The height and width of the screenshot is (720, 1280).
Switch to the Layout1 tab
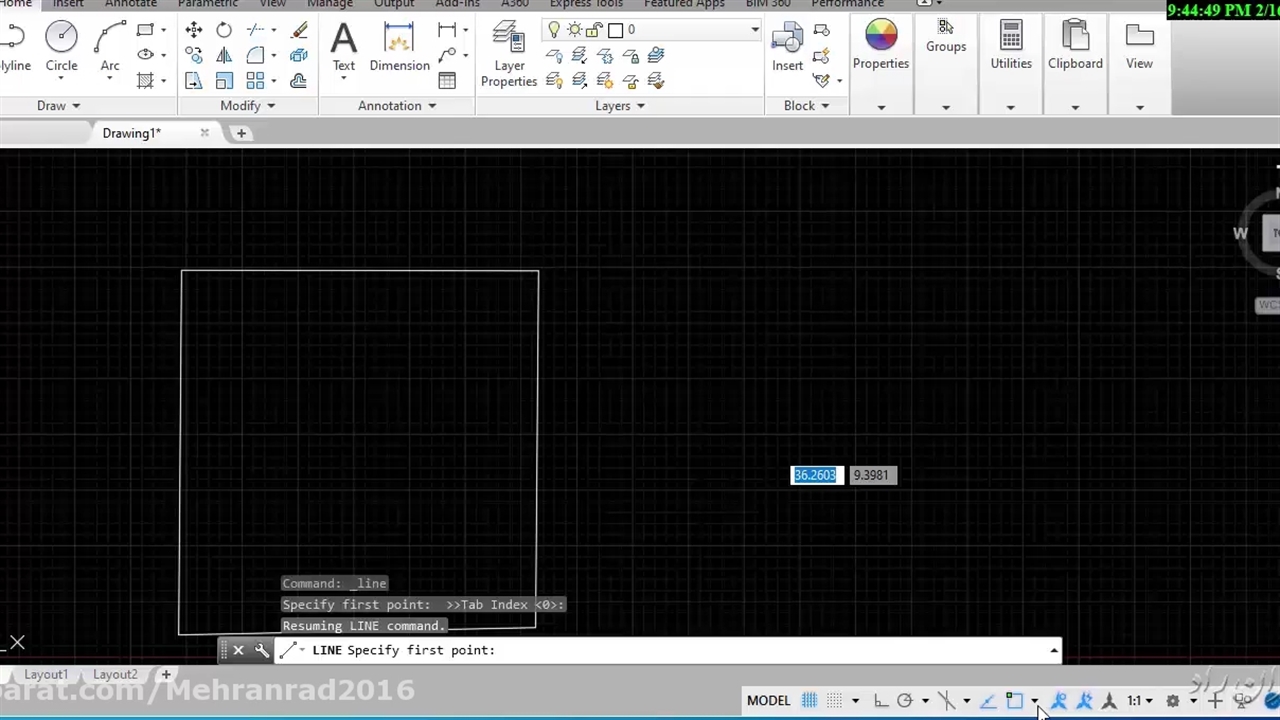click(x=46, y=675)
